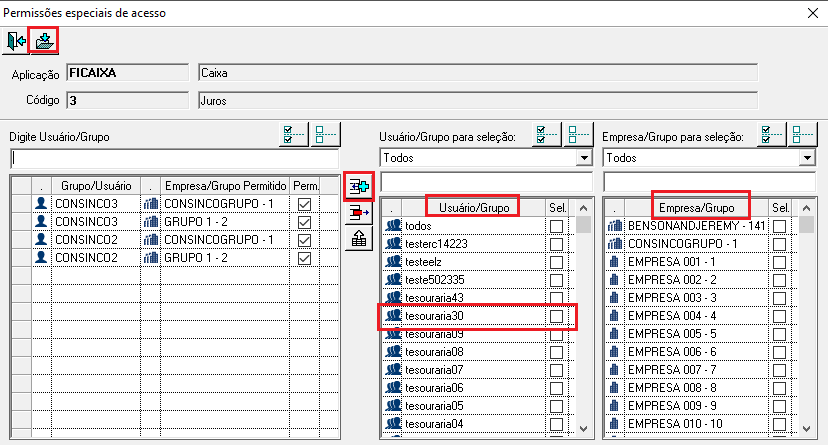Check the Sel. box for EMPRESA 008 - 8
The width and height of the screenshot is (828, 446).
tap(779, 388)
